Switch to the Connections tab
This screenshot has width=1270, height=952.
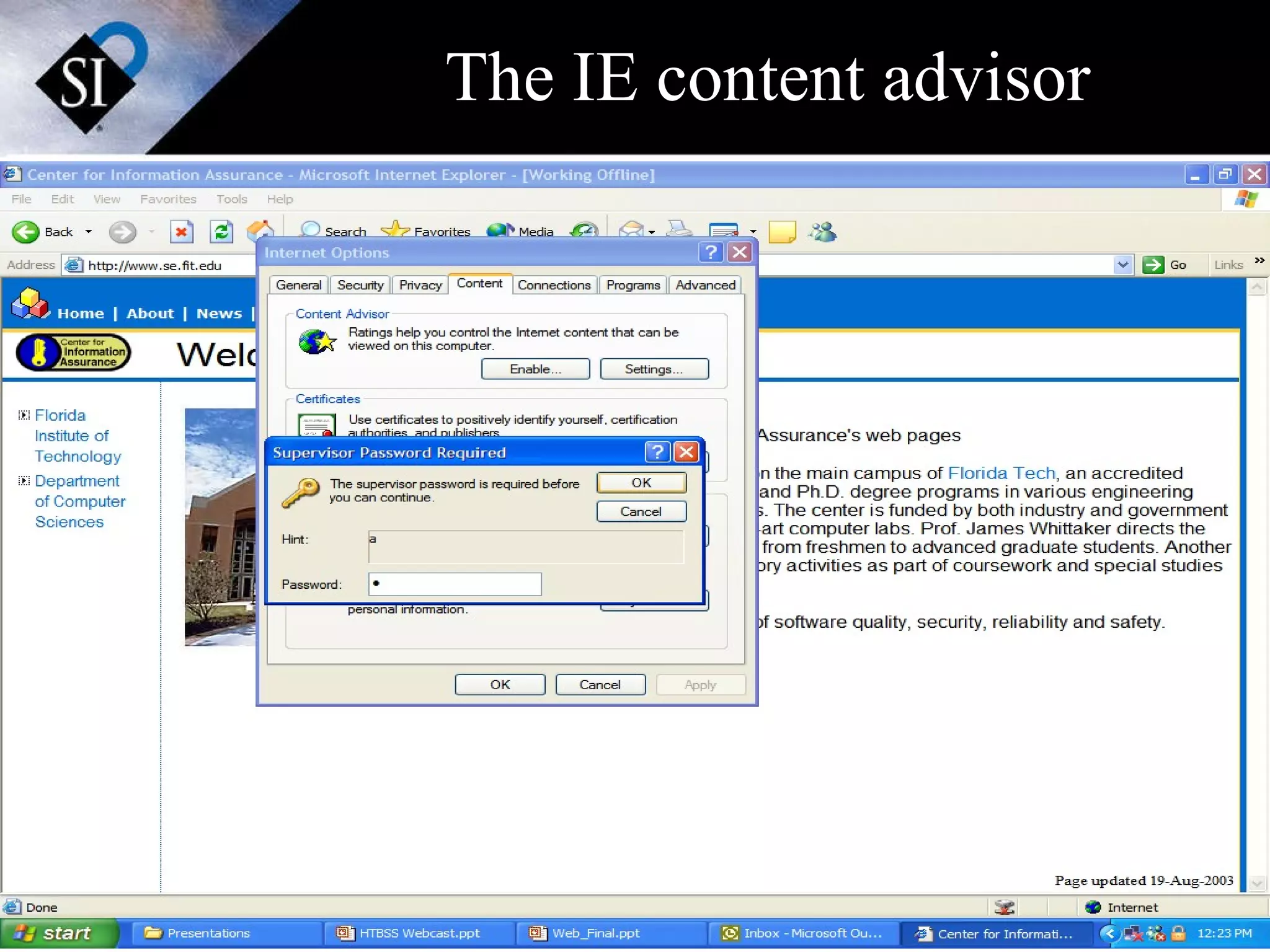click(554, 285)
